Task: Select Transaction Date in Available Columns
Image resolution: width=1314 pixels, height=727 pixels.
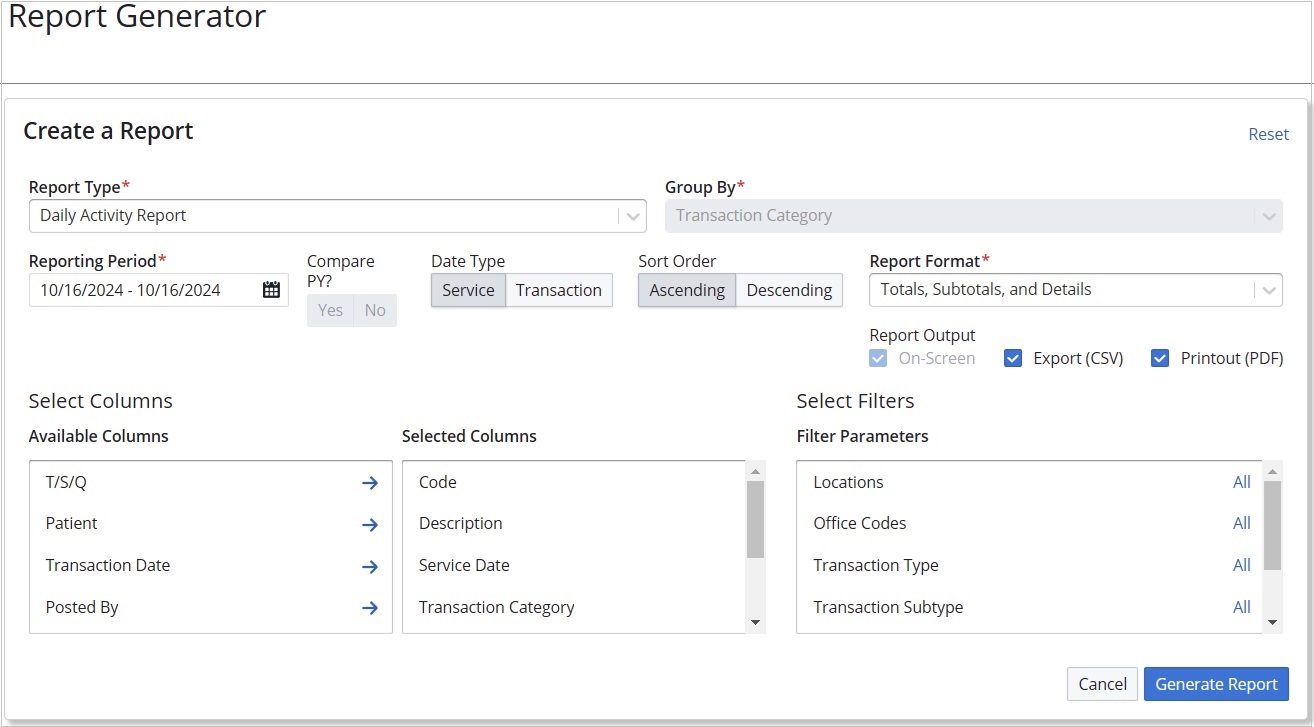Action: 107,565
